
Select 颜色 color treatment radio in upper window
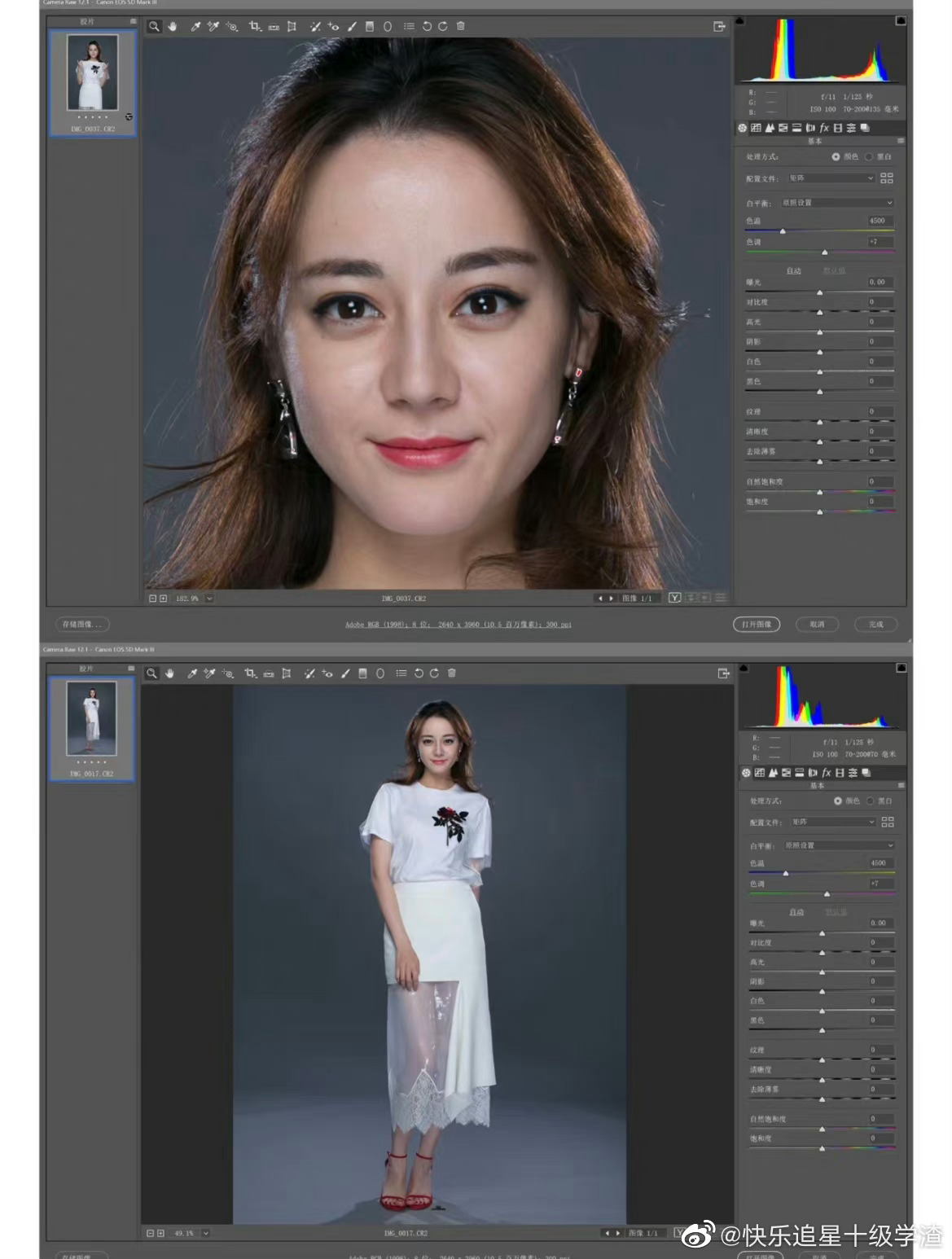tap(836, 156)
